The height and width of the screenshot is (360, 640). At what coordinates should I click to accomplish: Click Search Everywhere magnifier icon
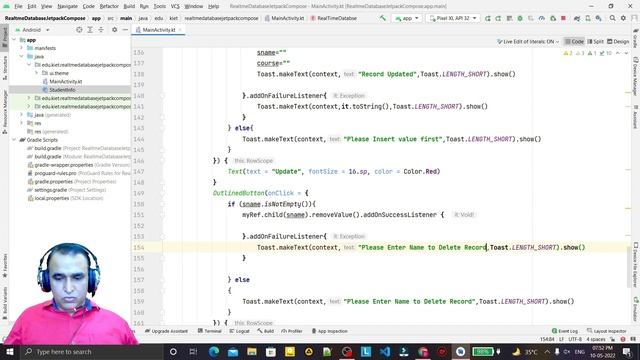tap(613, 18)
